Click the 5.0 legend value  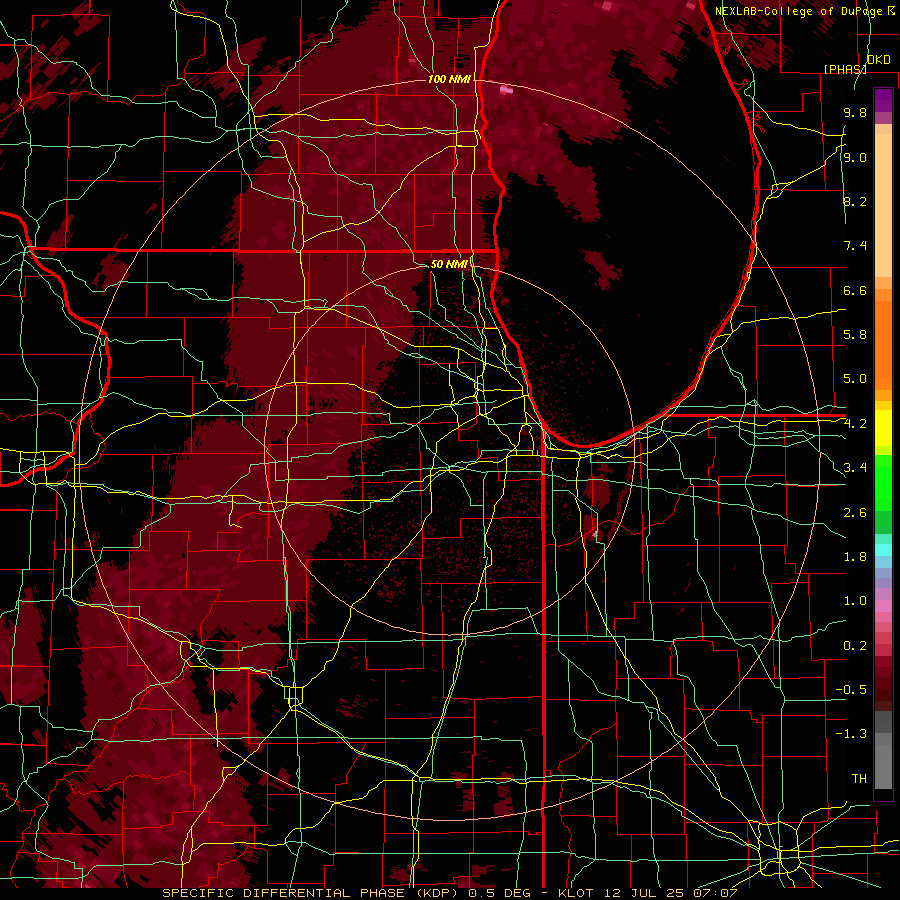tap(855, 379)
